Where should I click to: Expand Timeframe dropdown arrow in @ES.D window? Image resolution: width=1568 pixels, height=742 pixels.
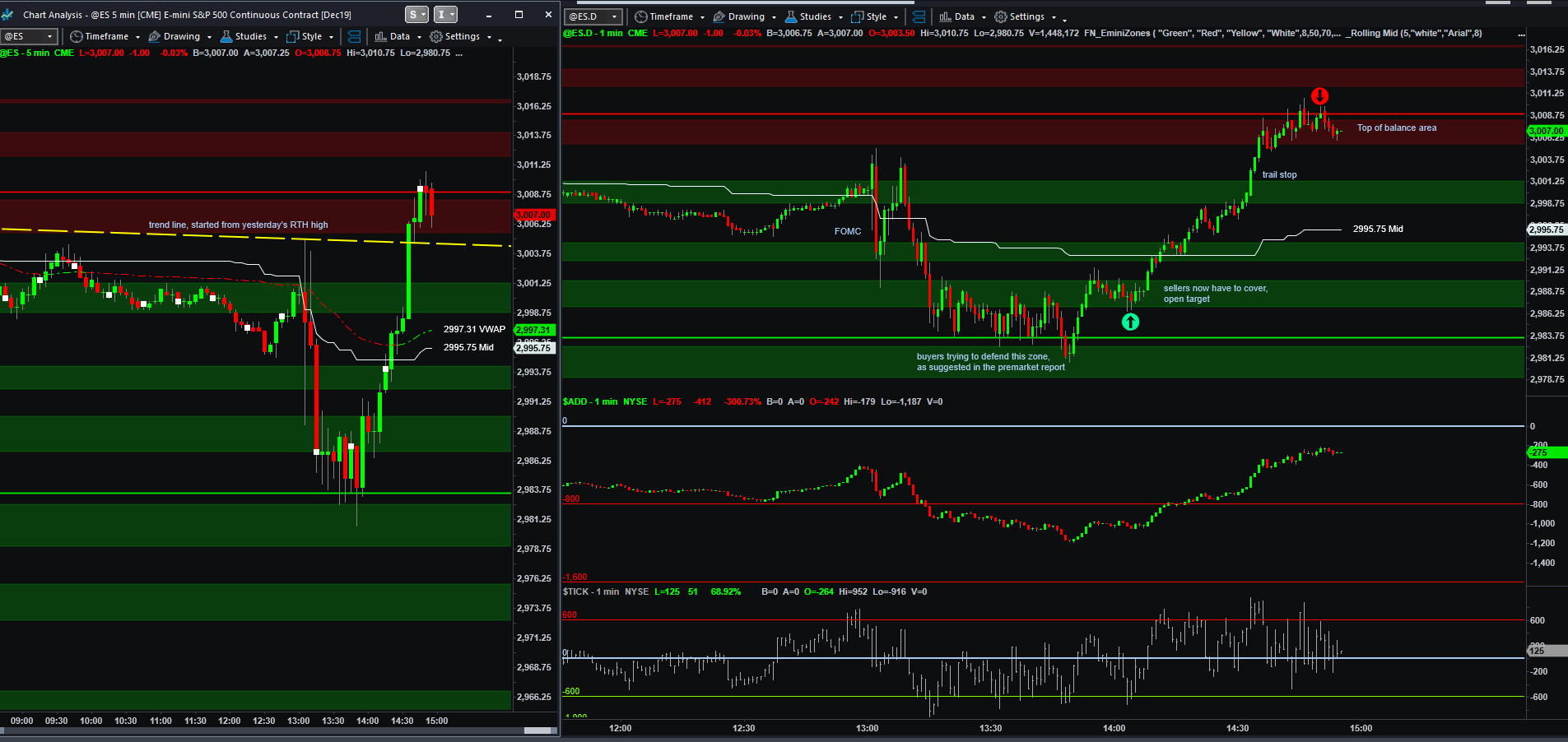(702, 17)
